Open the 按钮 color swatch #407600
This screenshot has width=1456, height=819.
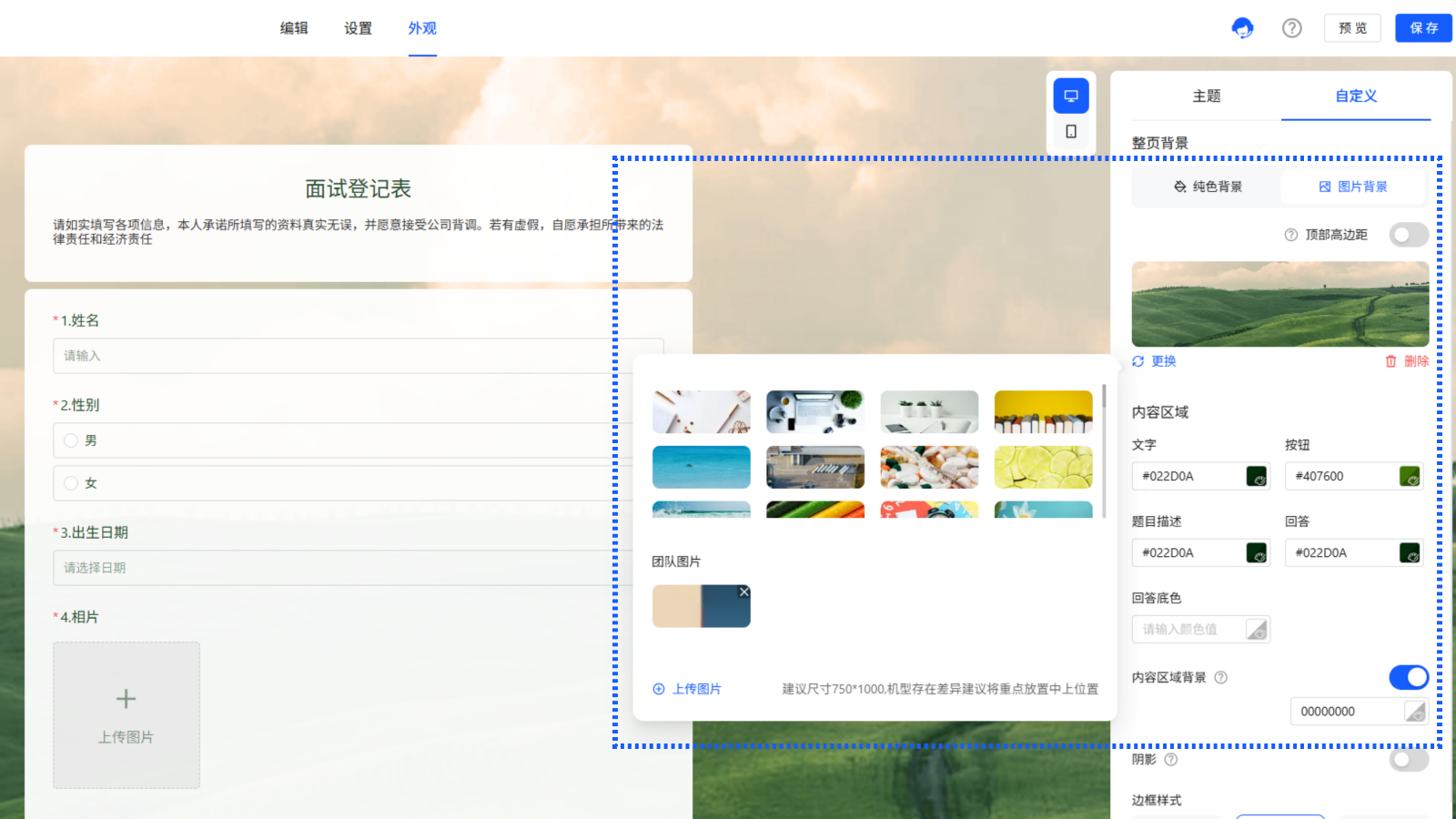pos(1409,476)
